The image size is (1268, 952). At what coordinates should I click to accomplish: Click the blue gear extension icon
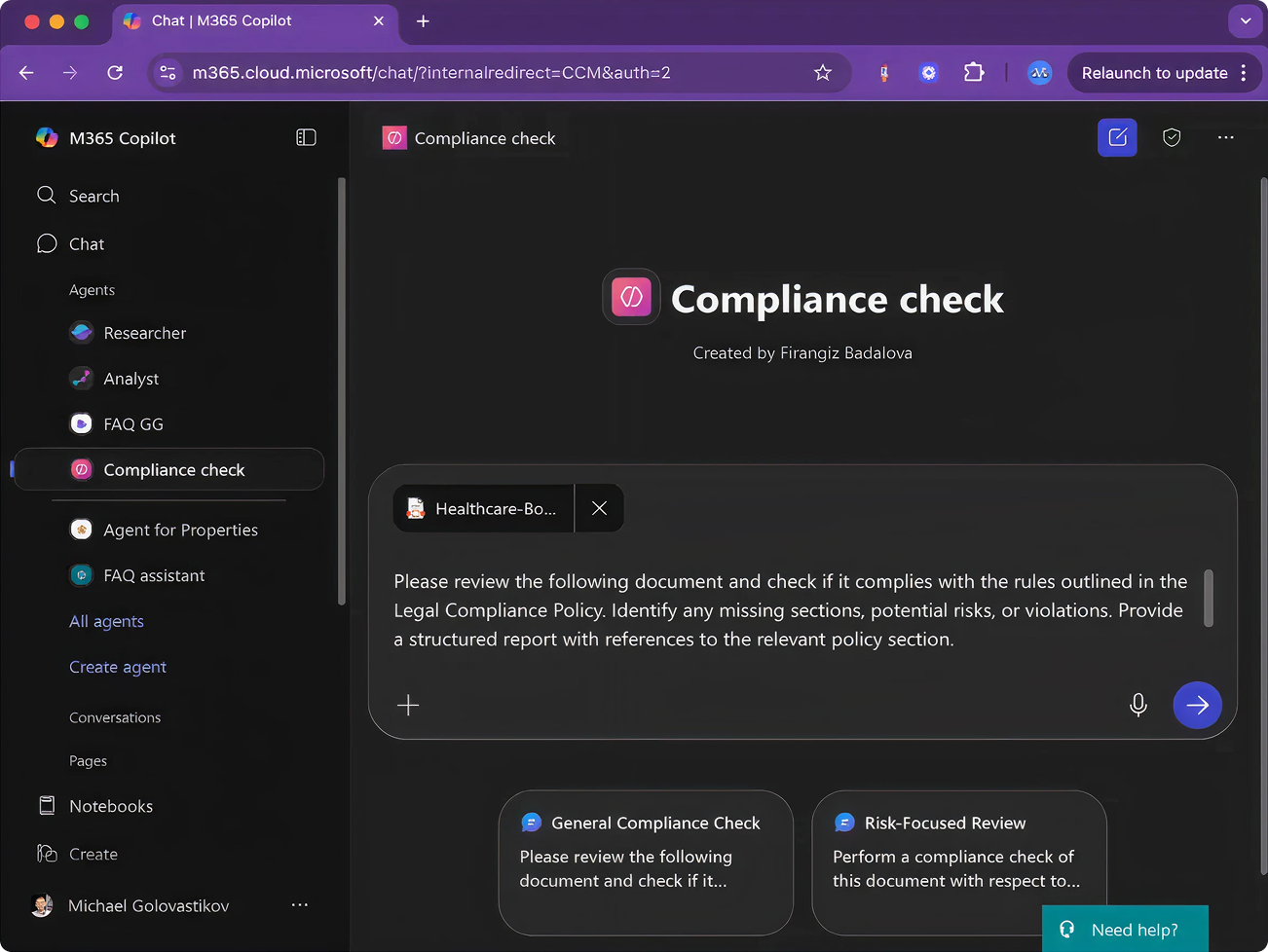(x=929, y=72)
